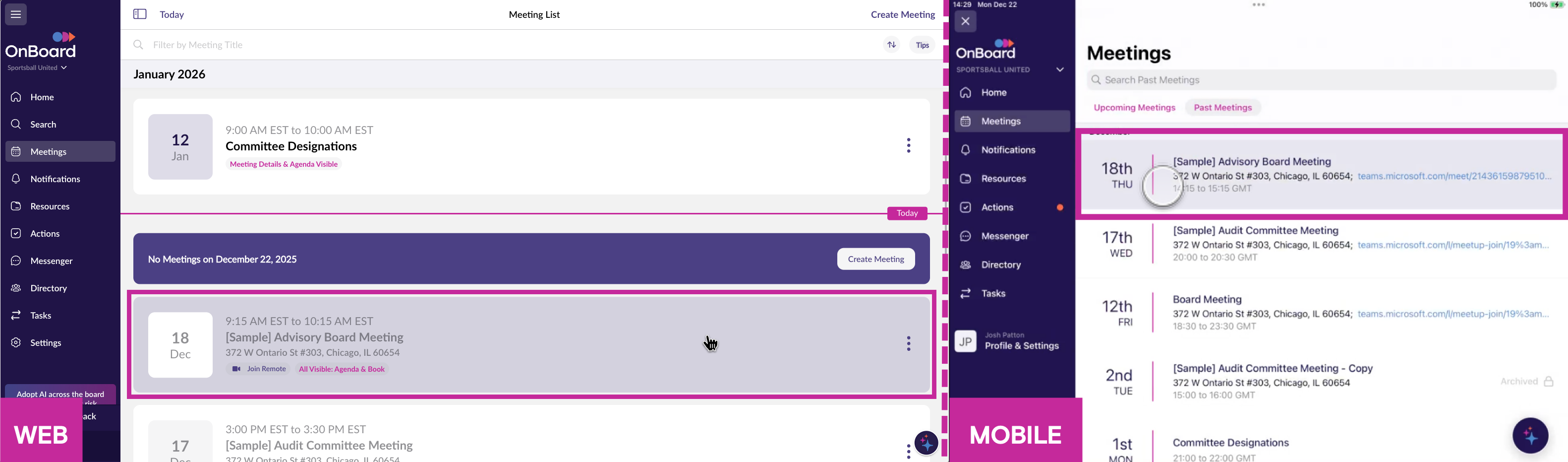
Task: Click the web AI assistant sparkle icon
Action: coord(926,443)
